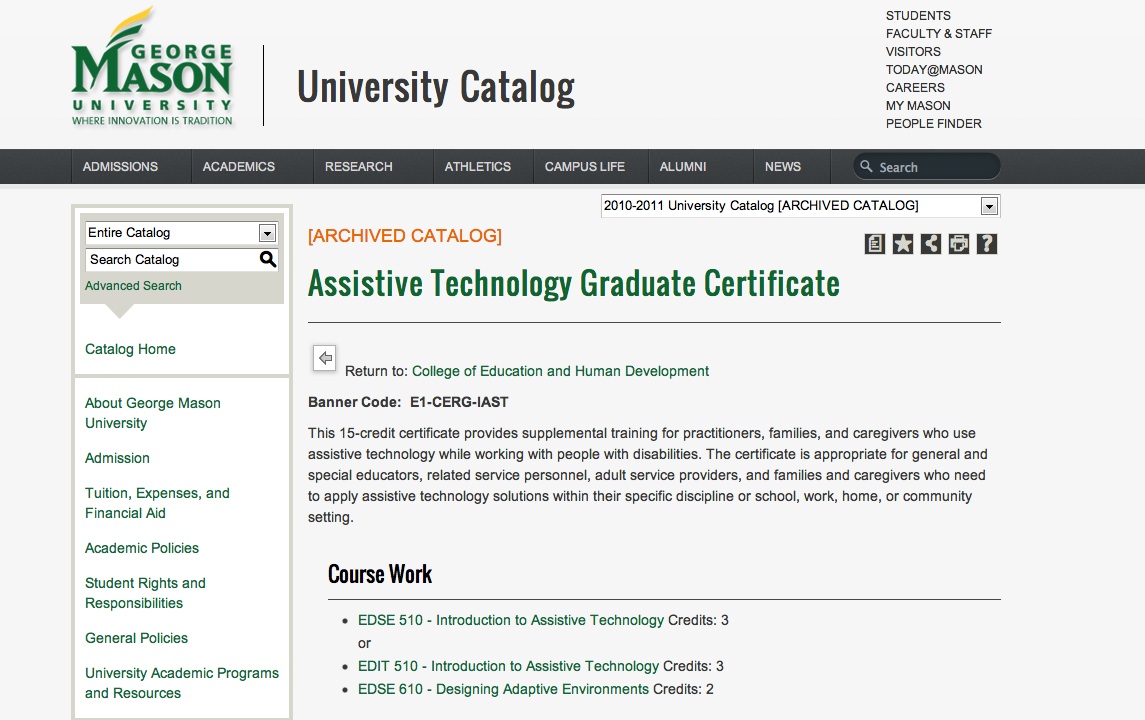This screenshot has width=1145, height=720.
Task: Click the Search Catalog text box
Action: tap(170, 260)
